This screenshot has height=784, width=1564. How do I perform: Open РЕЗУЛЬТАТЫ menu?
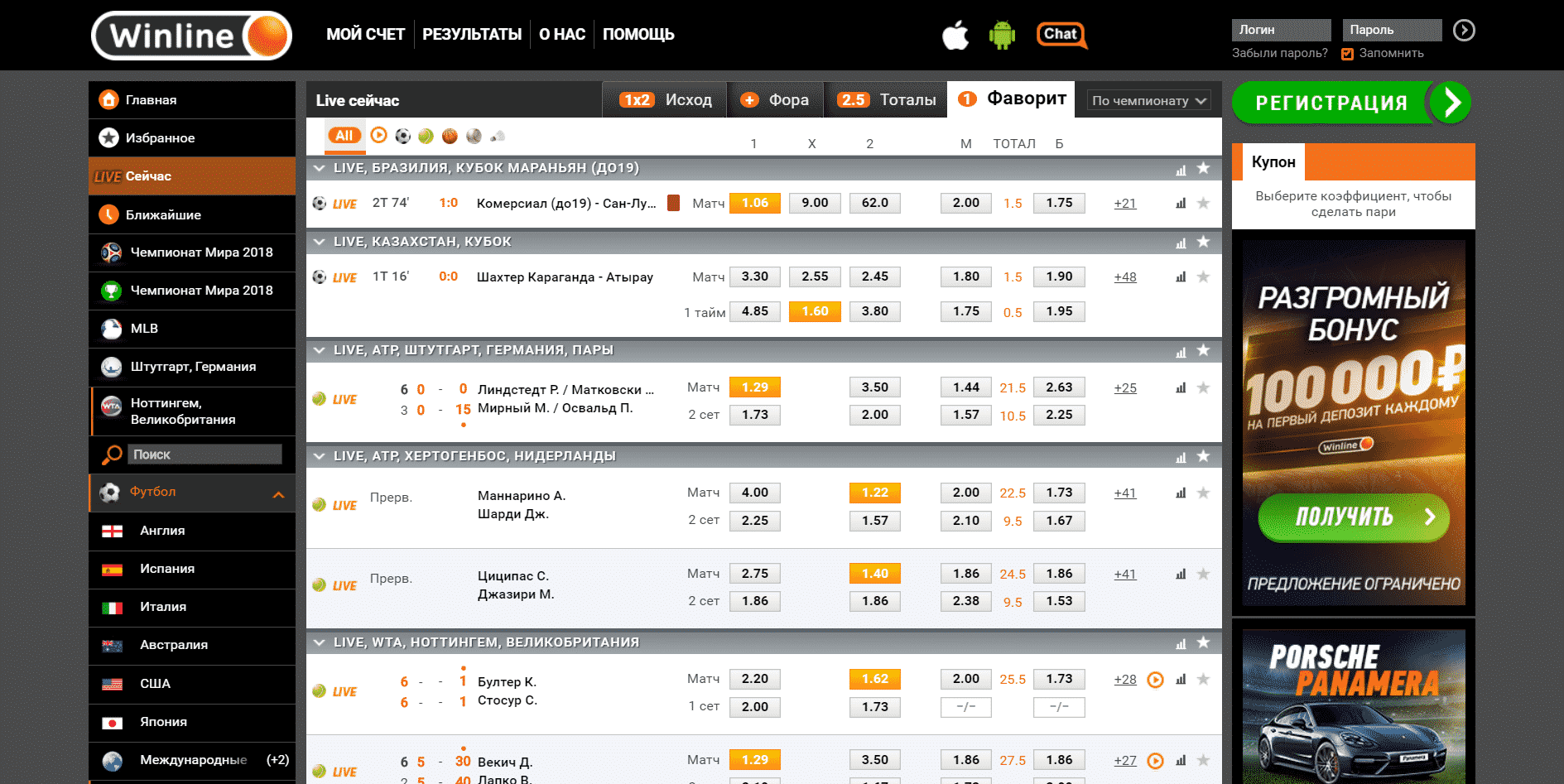point(472,35)
